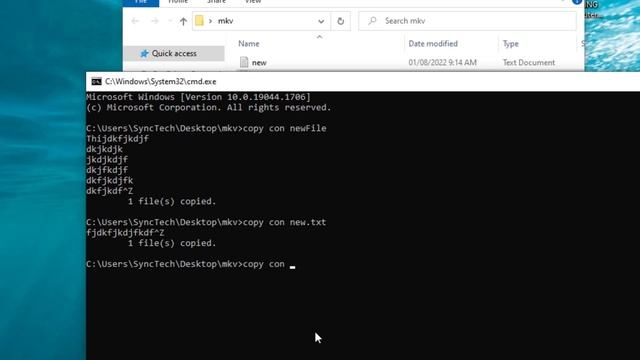Click the Thijdkfjkdjf output line
The image size is (640, 360).
118,139
